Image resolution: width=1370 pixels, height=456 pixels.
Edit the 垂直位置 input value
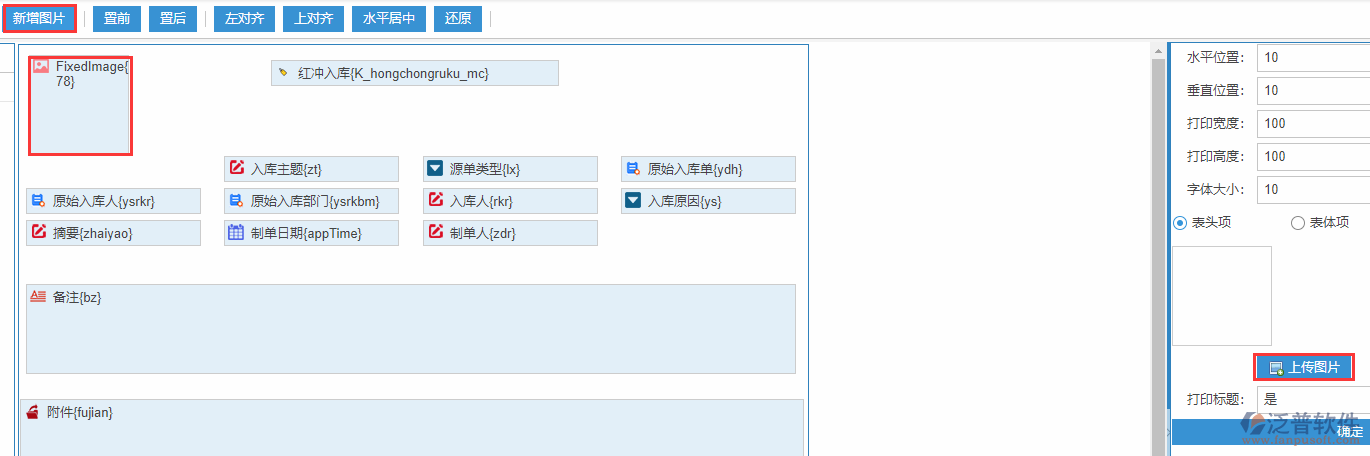point(1313,90)
